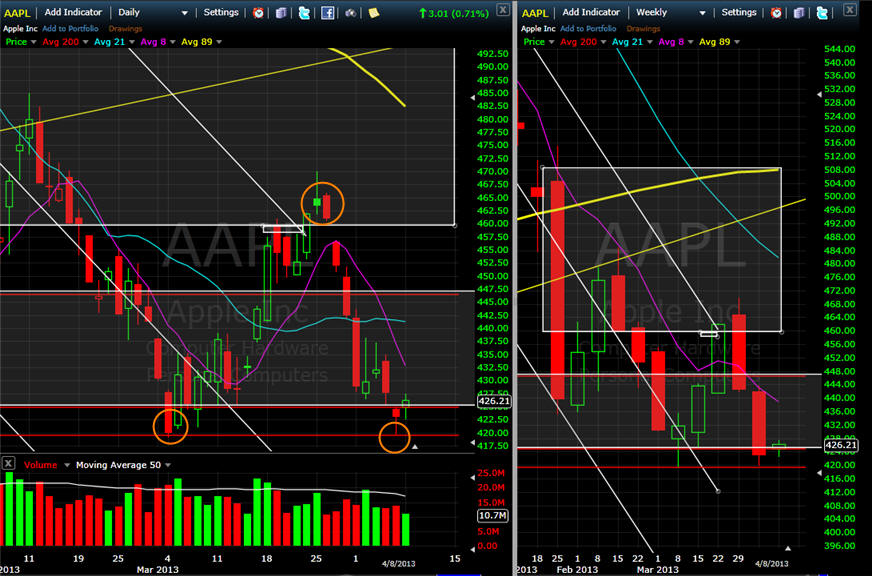Click 10.7M volume value label
This screenshot has height=576, width=872.
[492, 516]
